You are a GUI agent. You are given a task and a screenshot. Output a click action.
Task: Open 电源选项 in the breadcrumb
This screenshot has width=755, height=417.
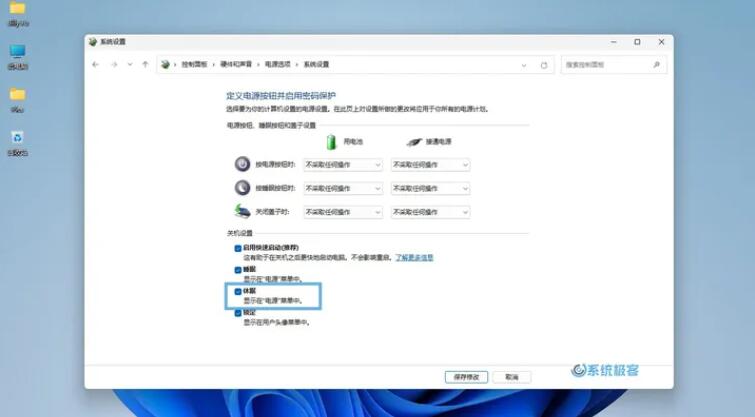click(x=278, y=65)
